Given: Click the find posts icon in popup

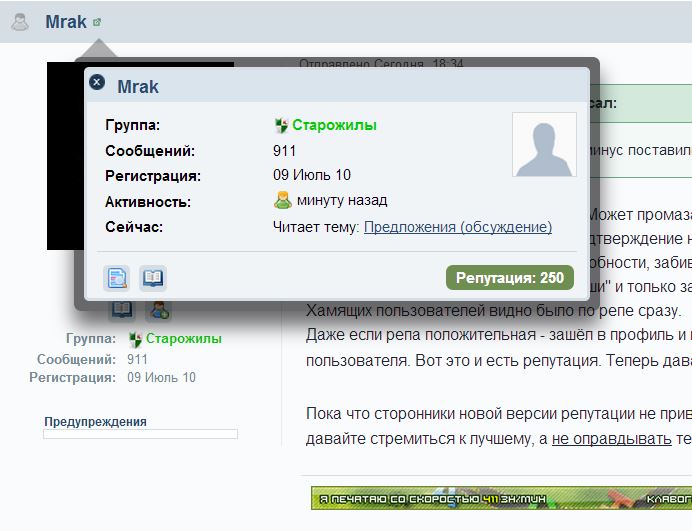Looking at the screenshot, I should tap(117, 278).
